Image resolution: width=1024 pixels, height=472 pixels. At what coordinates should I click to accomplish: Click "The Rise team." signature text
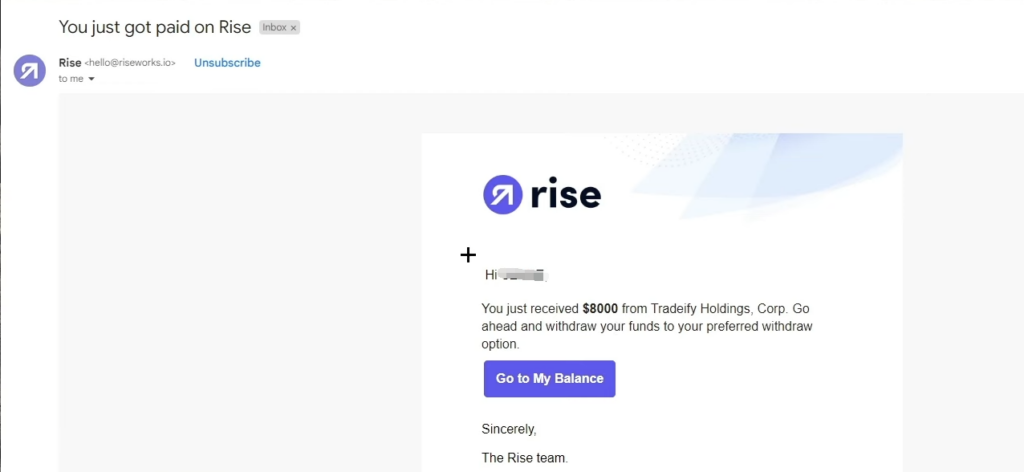point(525,458)
